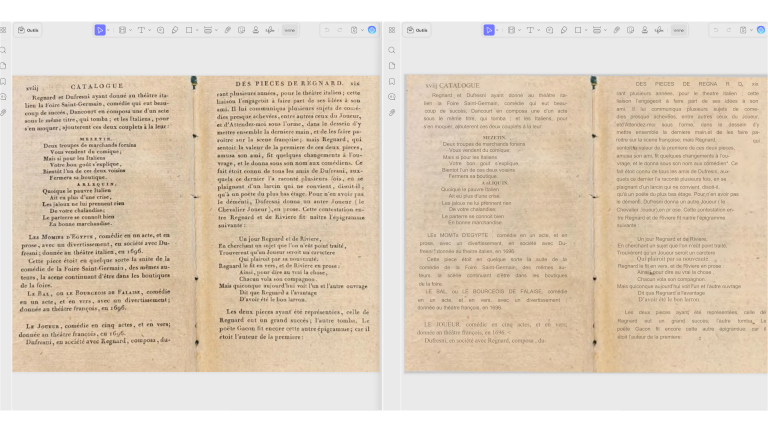Screen dimensions: 768x432
Task: Open the bookmarks panel in the left sidebar
Action: point(3,81)
